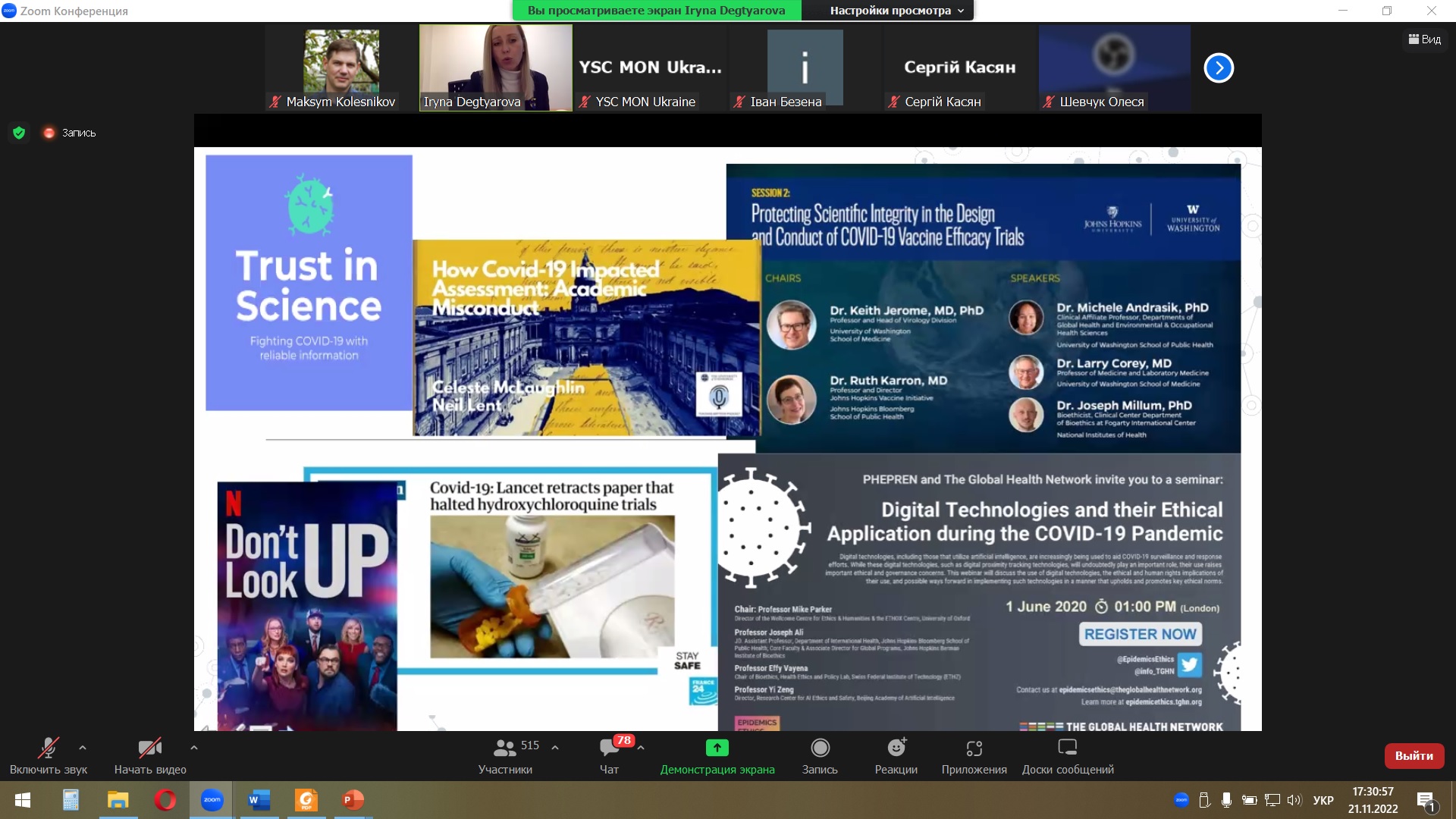Leave meeting with red Выйти button
This screenshot has height=819, width=1456.
[1414, 755]
